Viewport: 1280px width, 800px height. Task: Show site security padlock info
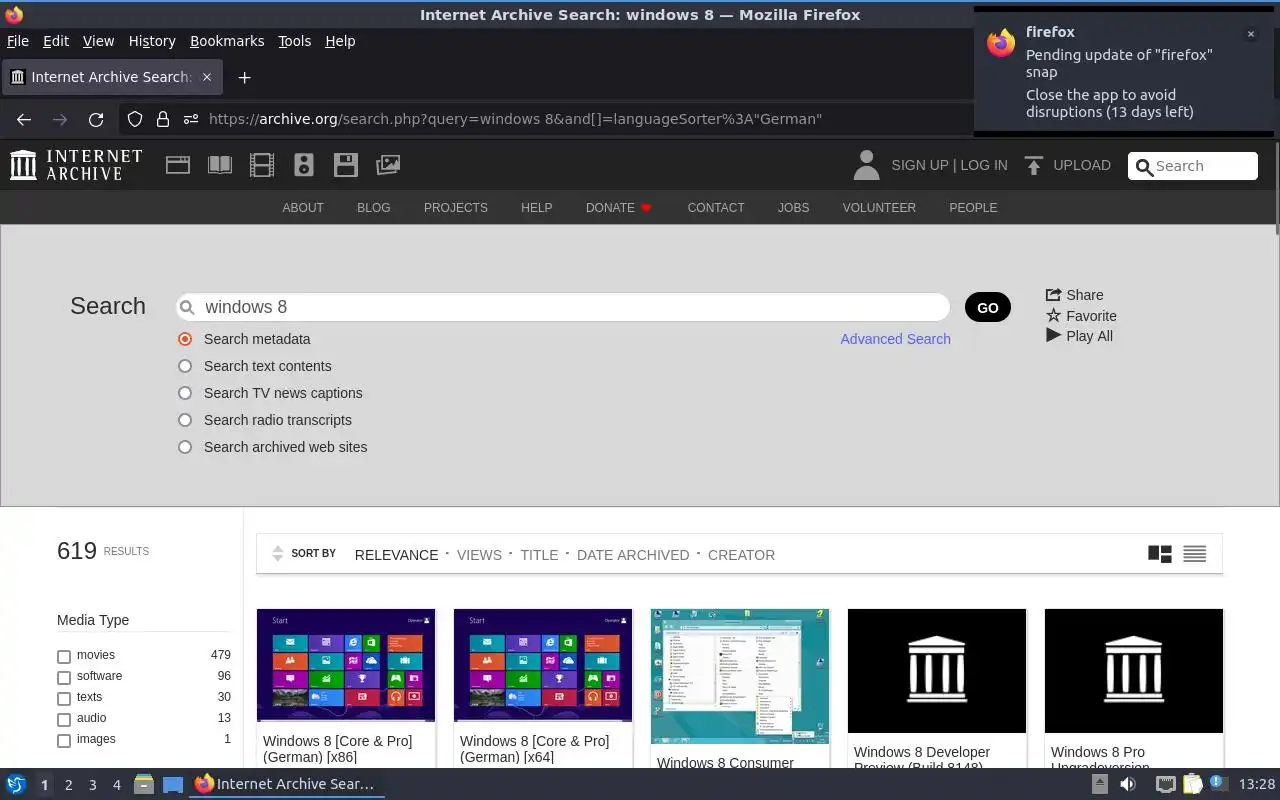coord(163,119)
